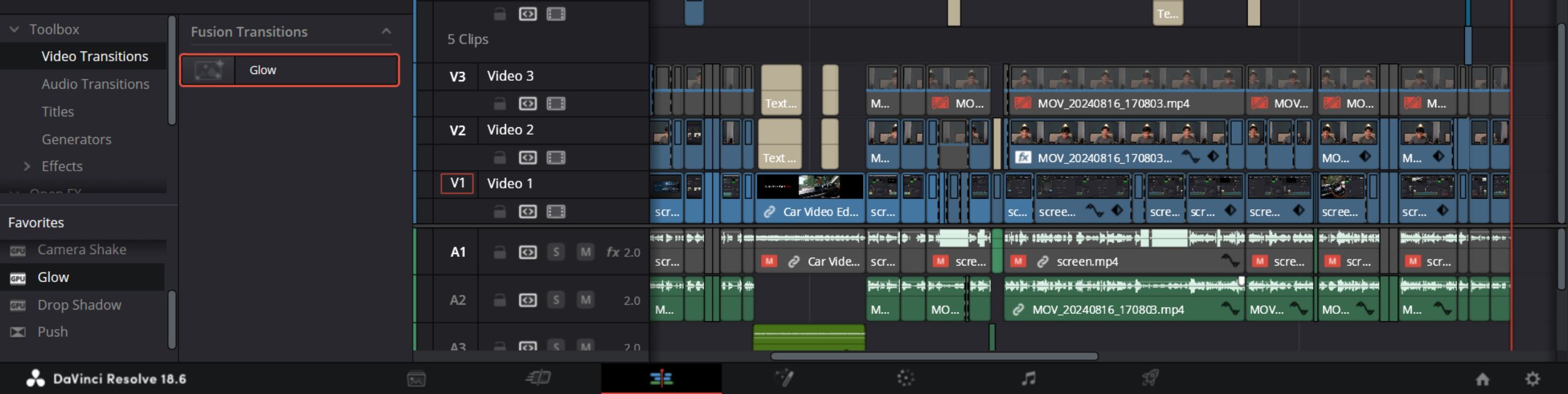Open the Media page icon
Screen dimensions: 1568x394
point(416,379)
